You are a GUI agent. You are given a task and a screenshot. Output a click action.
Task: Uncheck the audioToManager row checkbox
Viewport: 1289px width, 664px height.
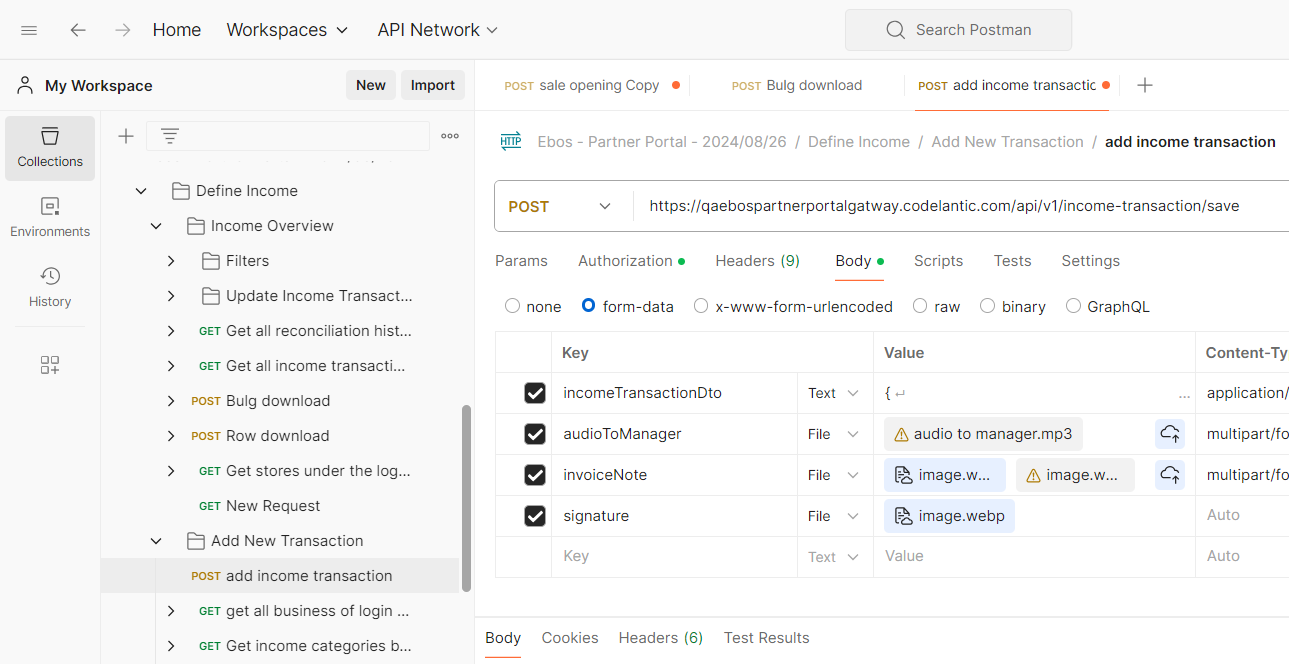[x=535, y=434]
